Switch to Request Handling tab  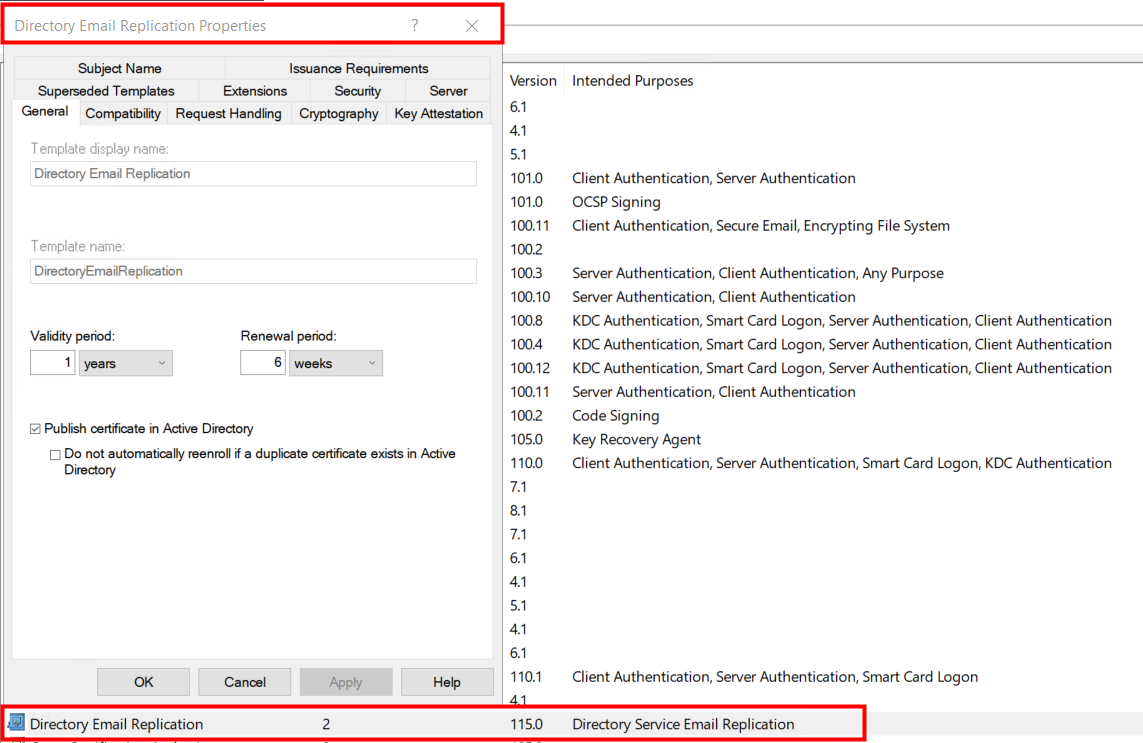pos(228,113)
